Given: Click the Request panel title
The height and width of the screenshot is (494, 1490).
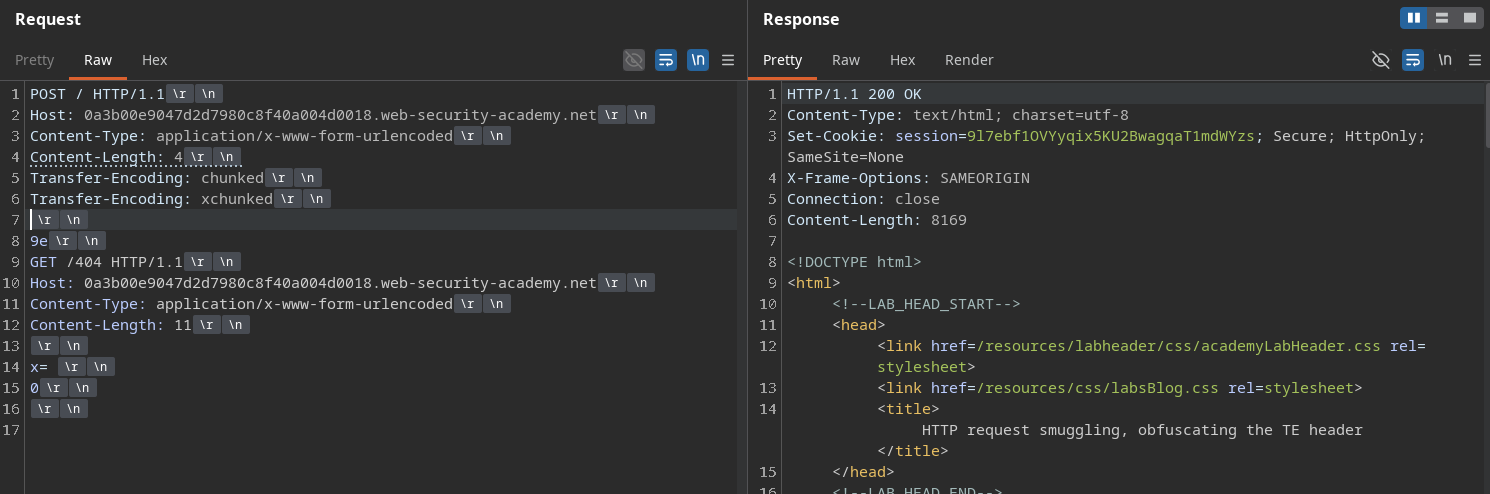Looking at the screenshot, I should [48, 19].
